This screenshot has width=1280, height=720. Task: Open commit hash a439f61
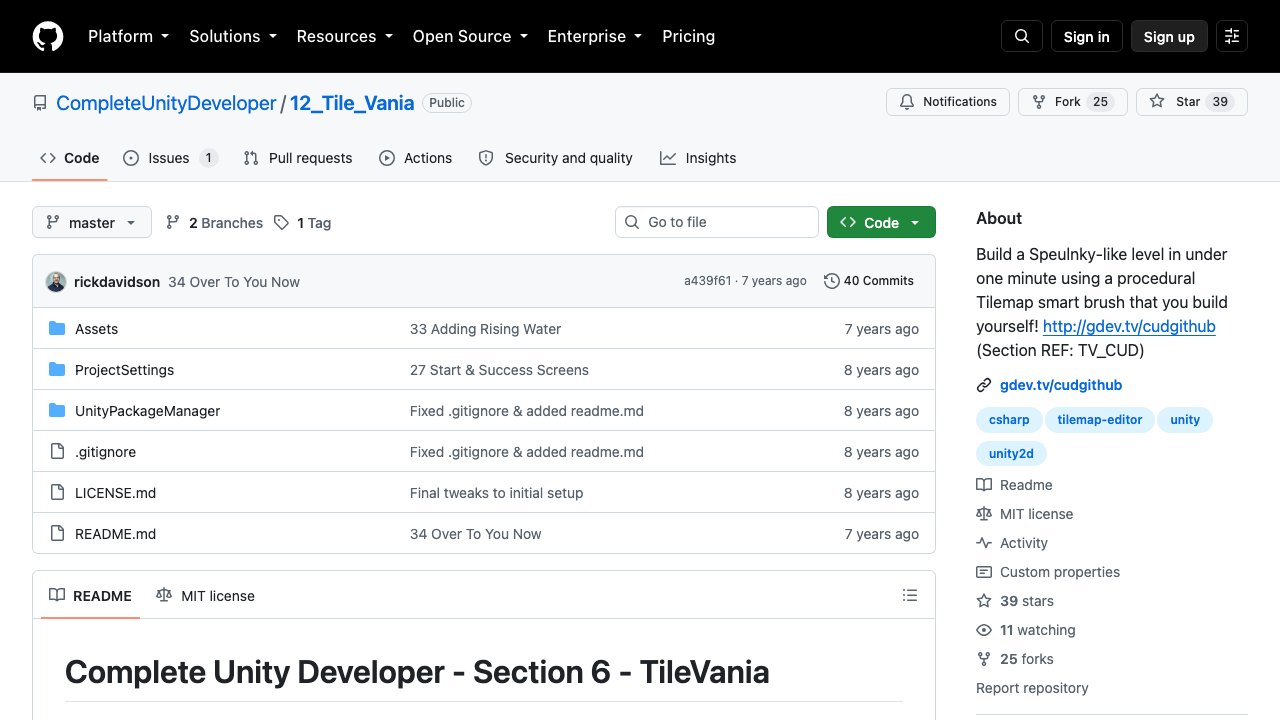point(708,281)
